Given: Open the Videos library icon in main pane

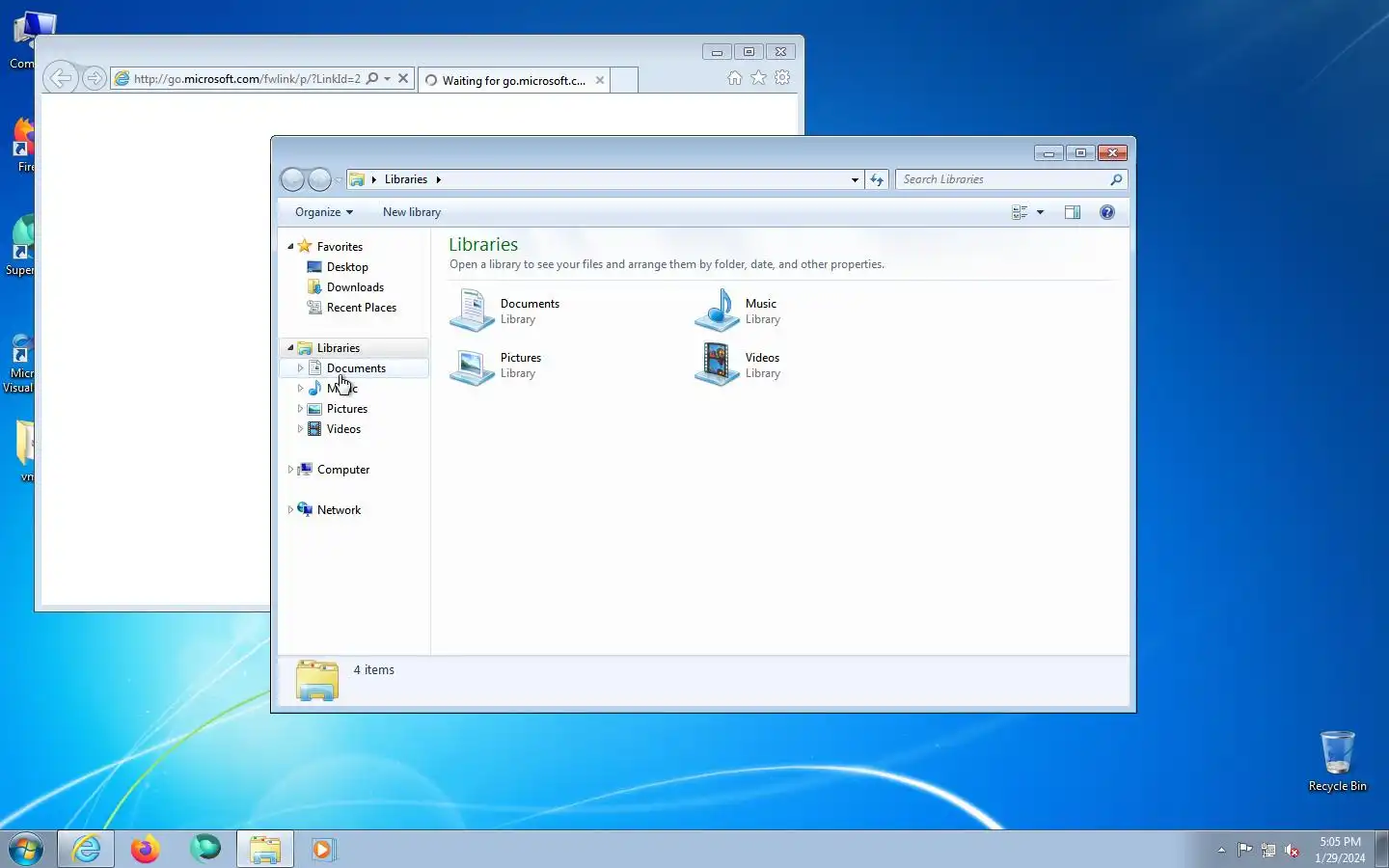Looking at the screenshot, I should [717, 366].
